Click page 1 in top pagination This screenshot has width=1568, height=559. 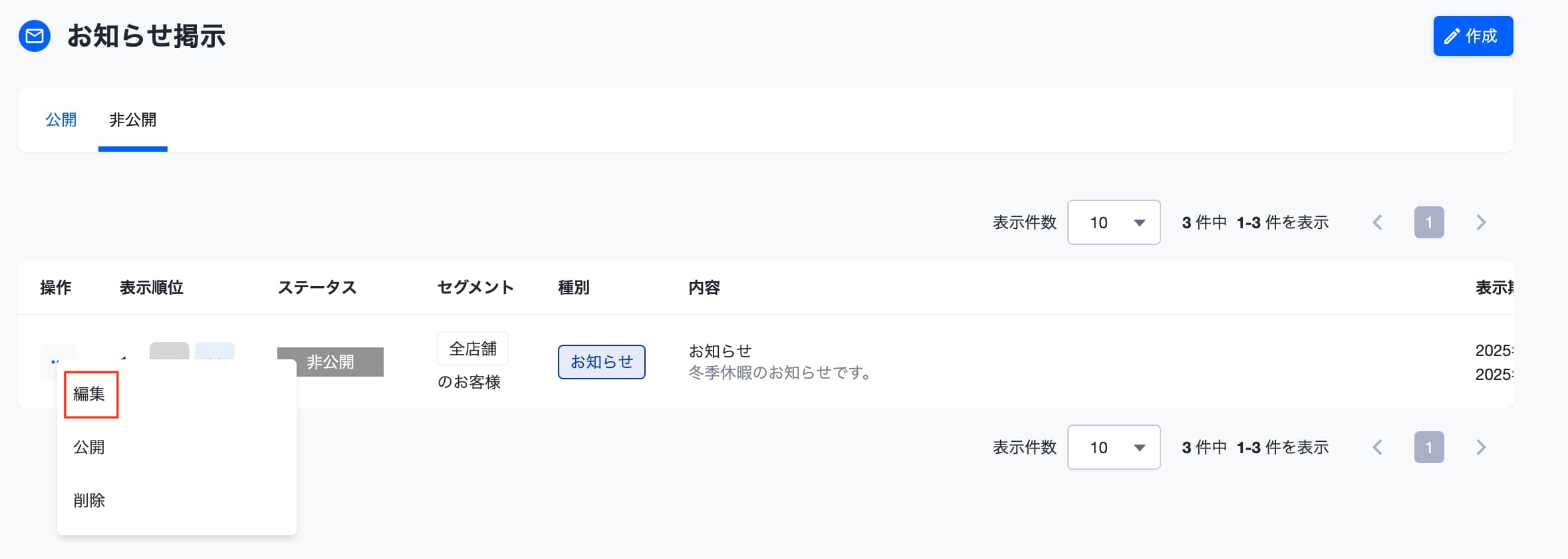(x=1429, y=222)
